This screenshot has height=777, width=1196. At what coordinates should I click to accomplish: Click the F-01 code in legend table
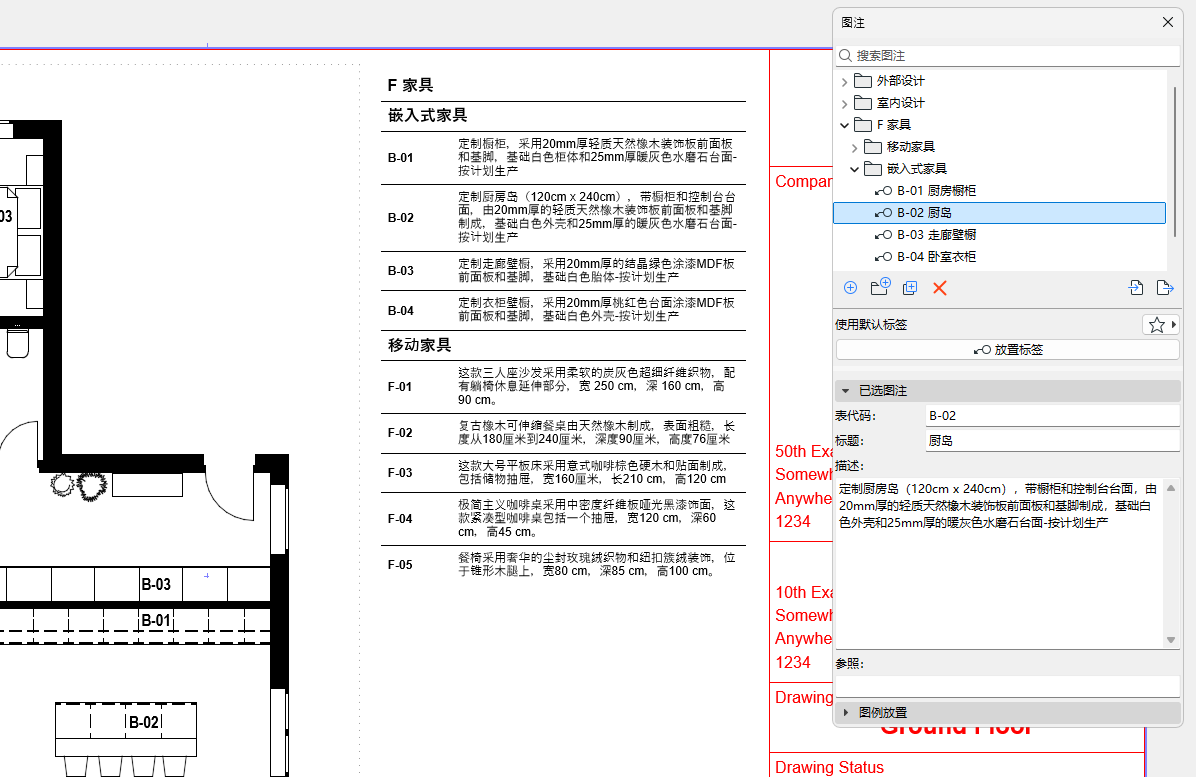coord(400,387)
